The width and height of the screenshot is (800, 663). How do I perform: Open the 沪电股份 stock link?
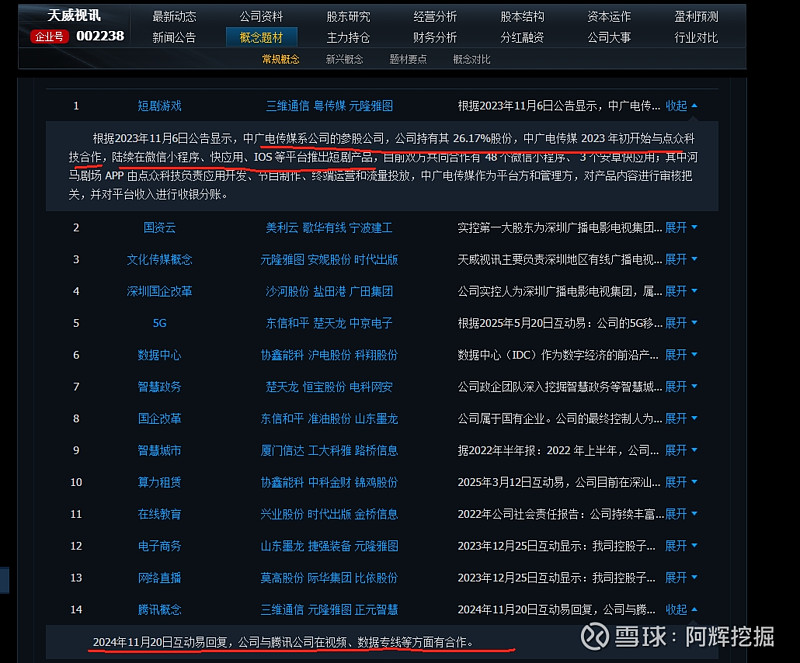pos(329,355)
